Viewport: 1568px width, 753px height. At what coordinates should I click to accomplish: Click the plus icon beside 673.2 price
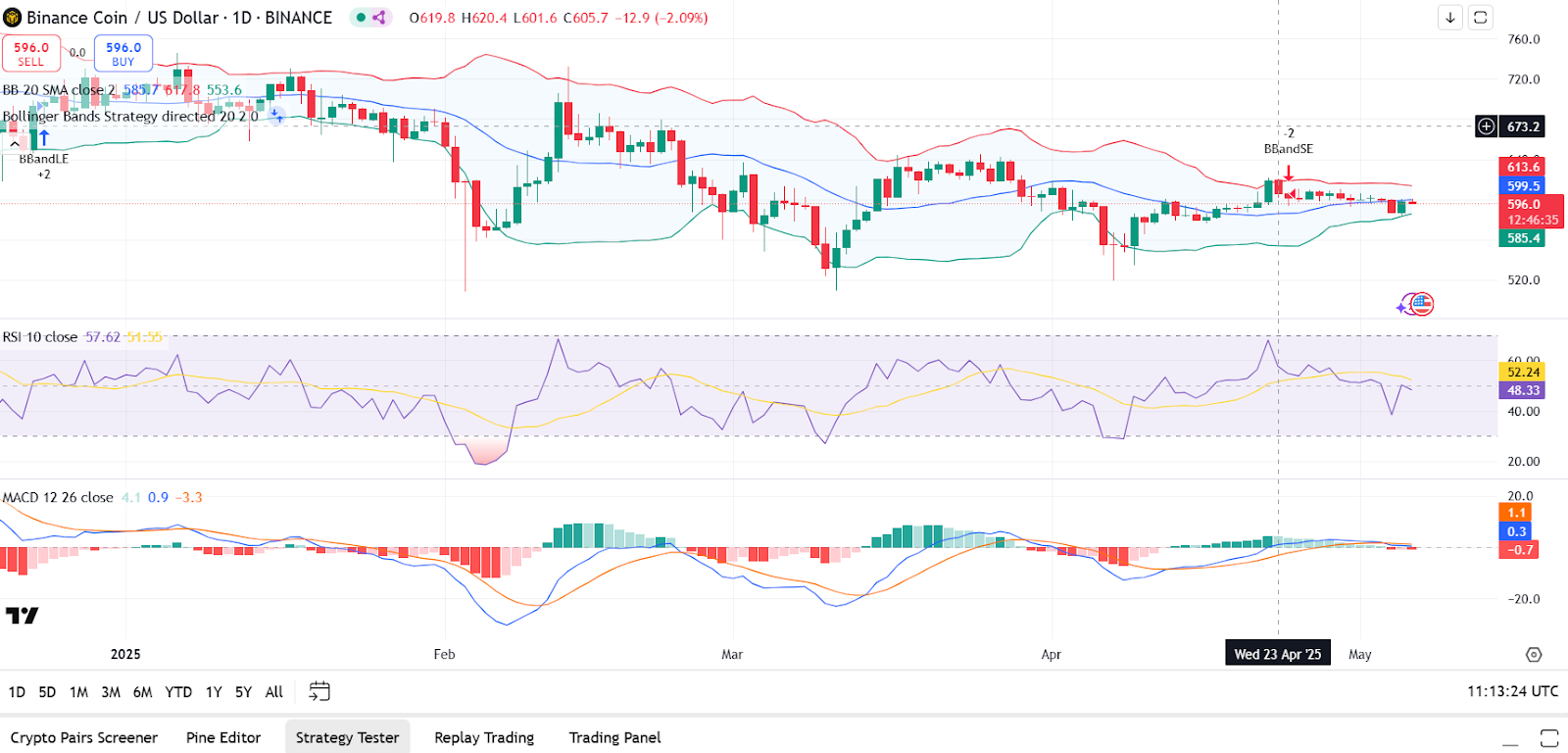coord(1487,126)
